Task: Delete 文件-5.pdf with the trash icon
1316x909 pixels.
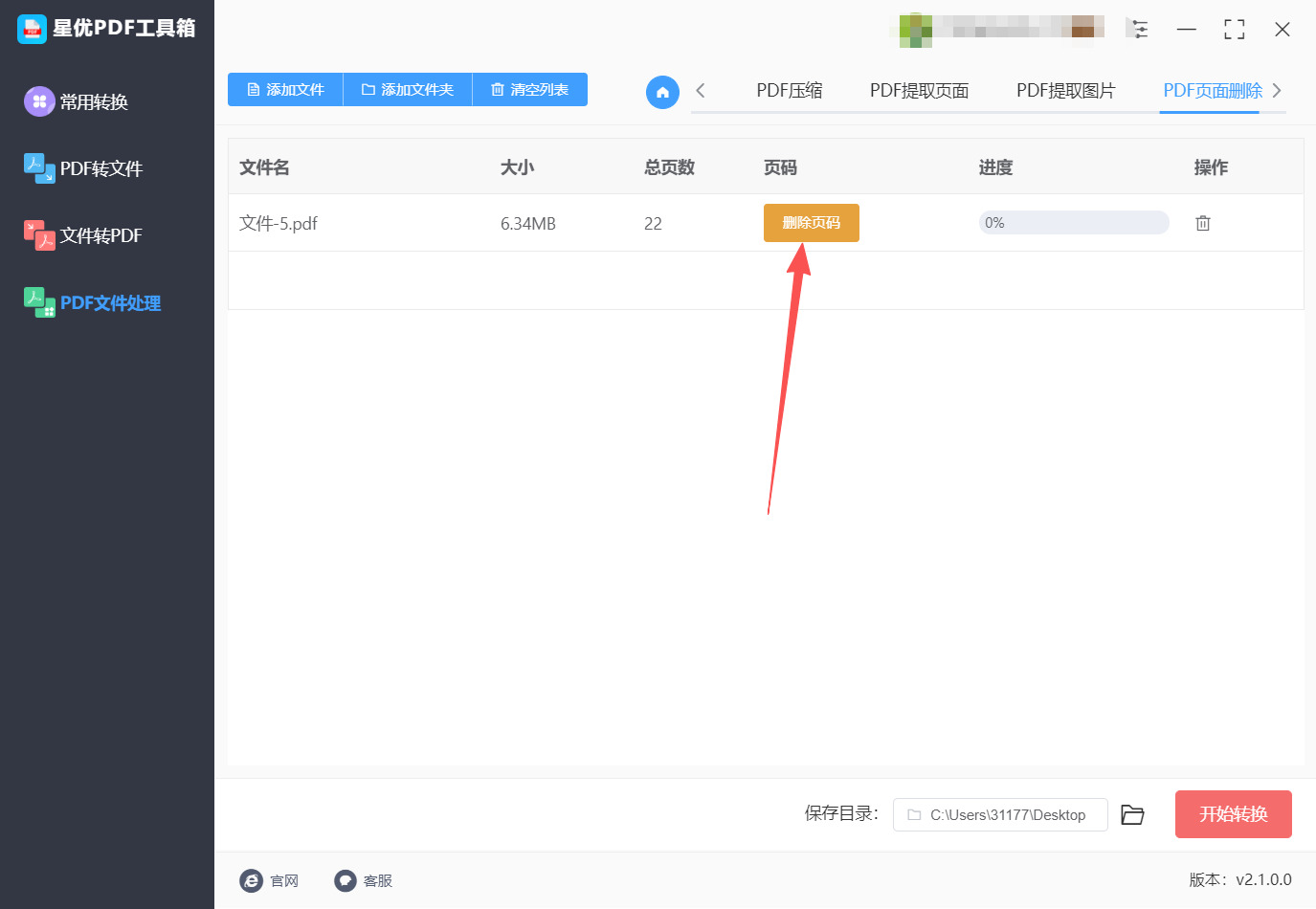Action: tap(1203, 223)
